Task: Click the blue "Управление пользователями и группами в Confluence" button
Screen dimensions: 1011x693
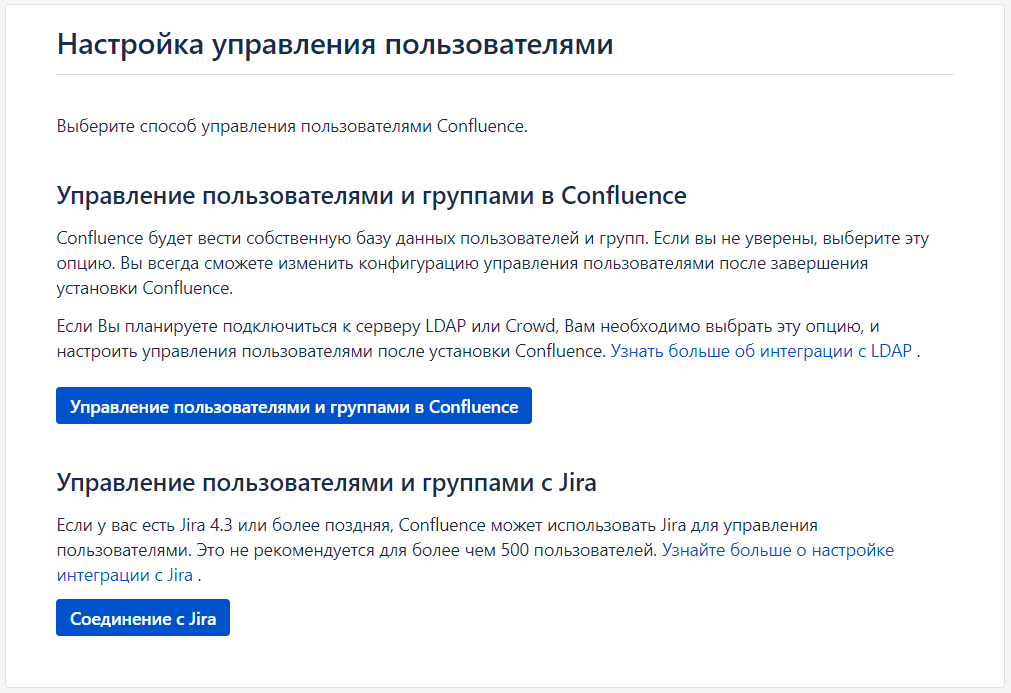Action: point(294,406)
